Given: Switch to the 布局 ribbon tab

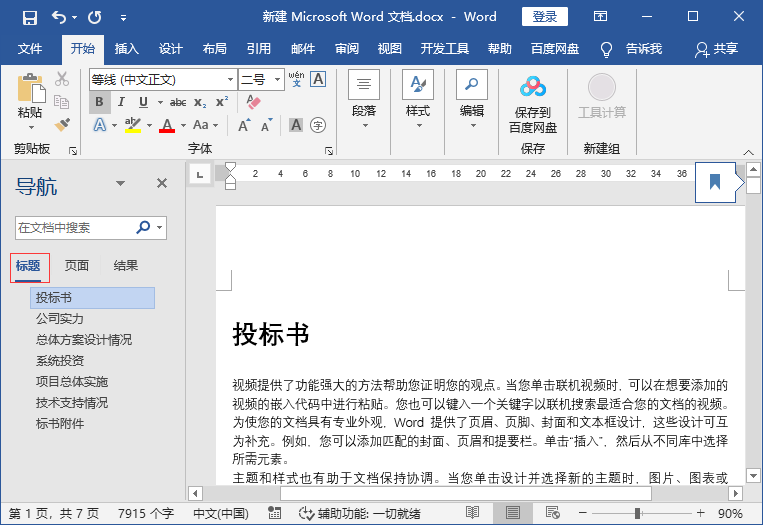Looking at the screenshot, I should tap(215, 49).
